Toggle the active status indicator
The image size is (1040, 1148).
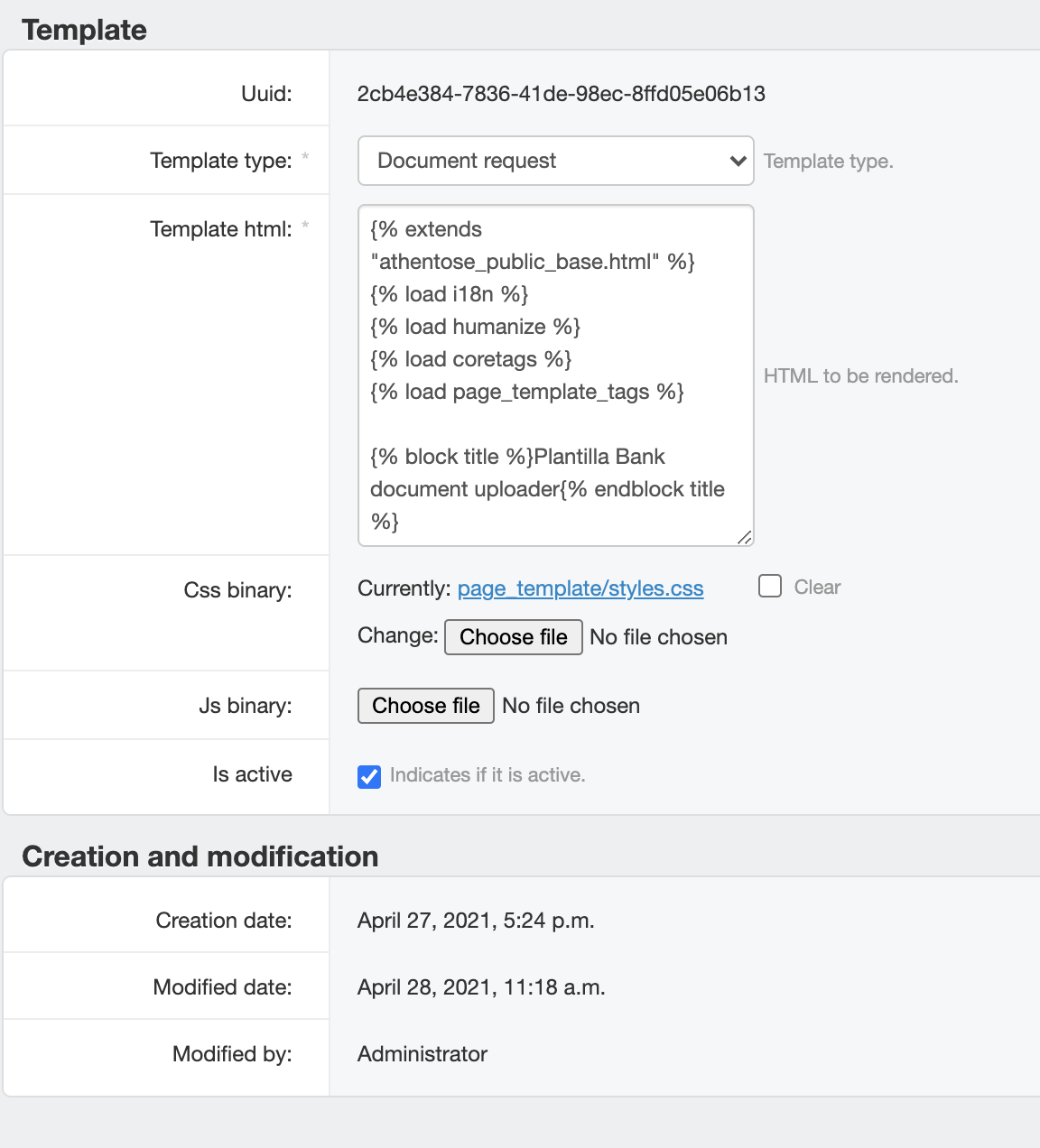pyautogui.click(x=368, y=776)
